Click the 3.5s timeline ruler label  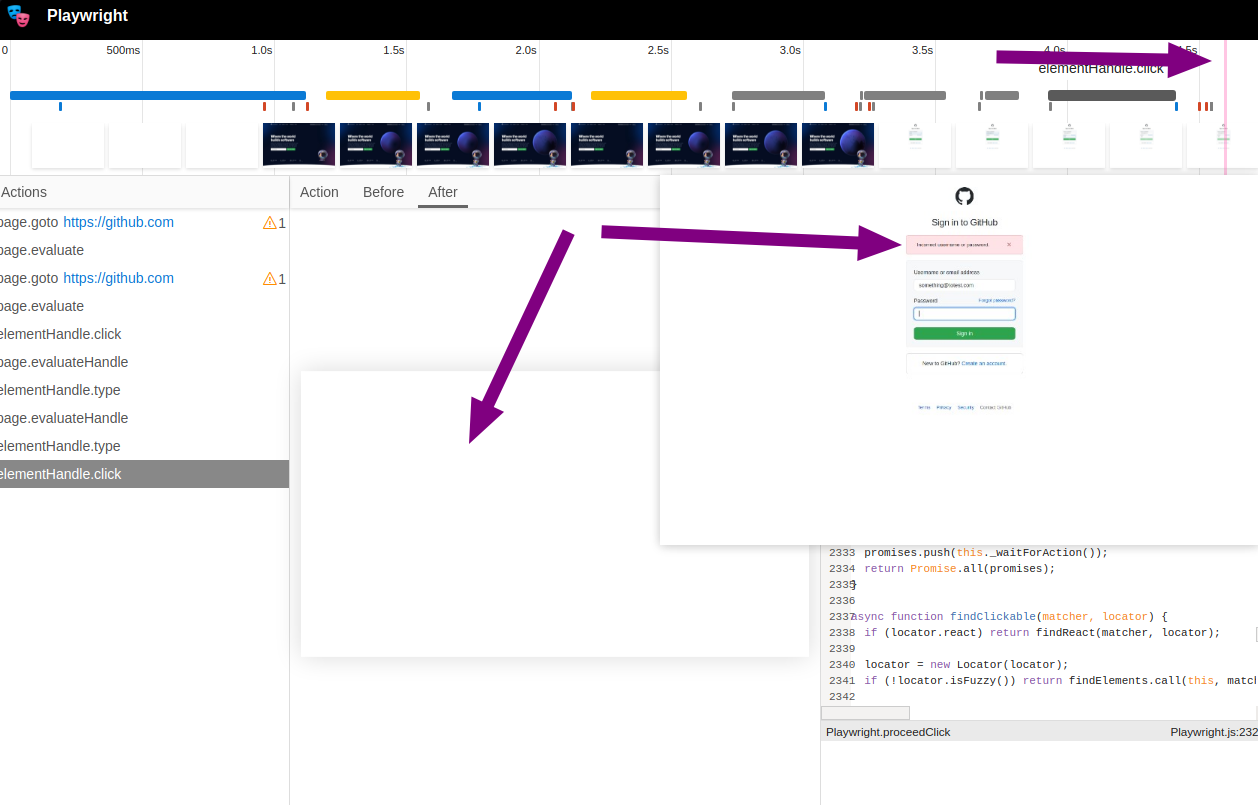[922, 50]
